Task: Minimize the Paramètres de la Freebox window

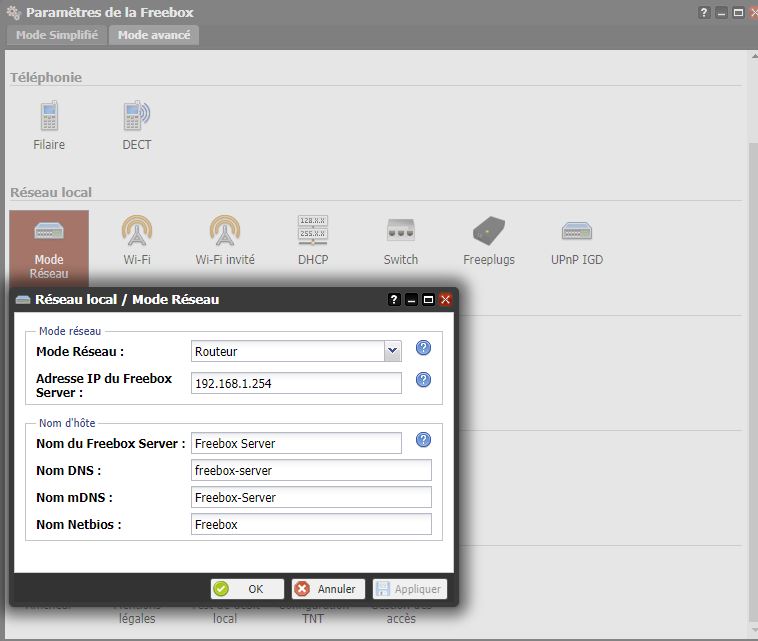Action: pos(721,13)
